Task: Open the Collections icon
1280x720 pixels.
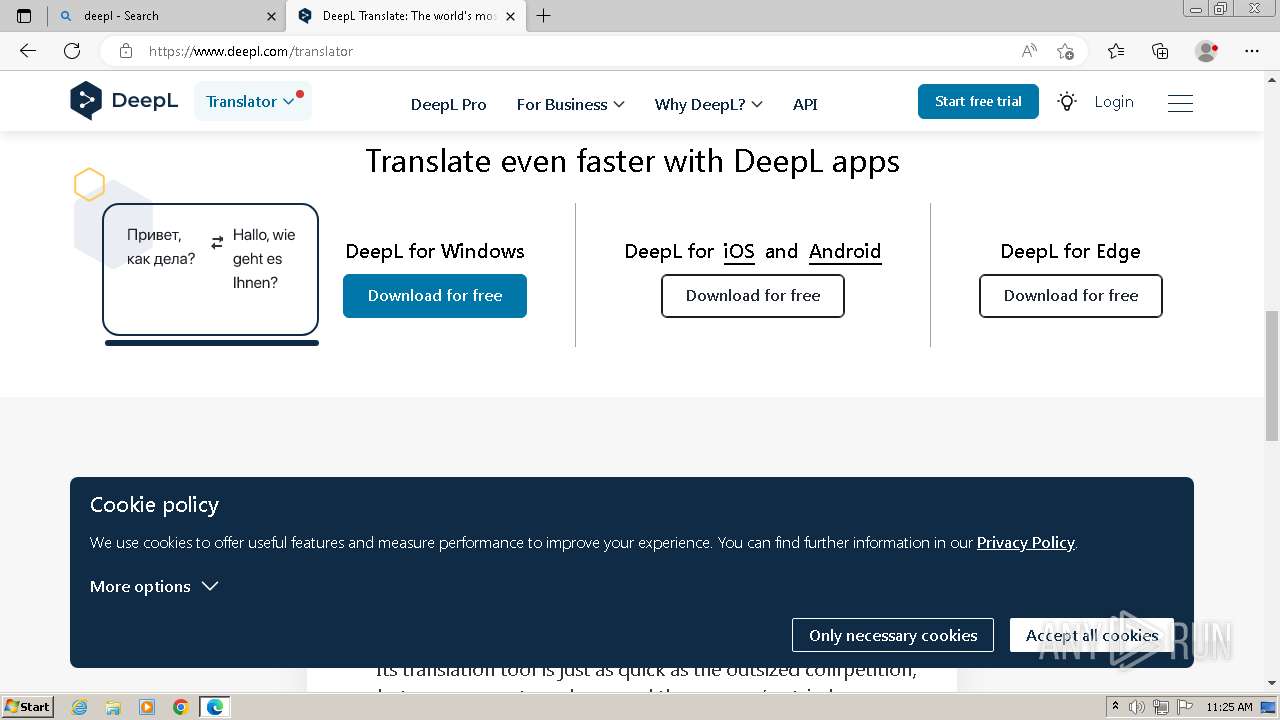Action: pyautogui.click(x=1160, y=51)
